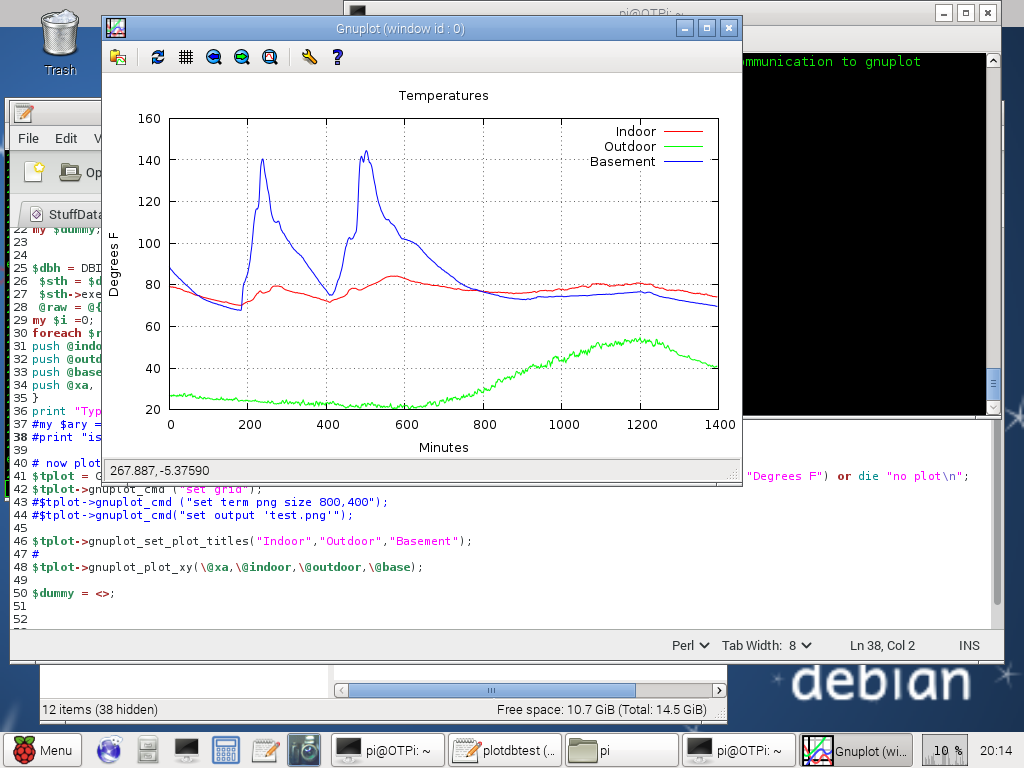Click the 20:14 clock in taskbar
The width and height of the screenshot is (1024, 768).
coord(996,750)
